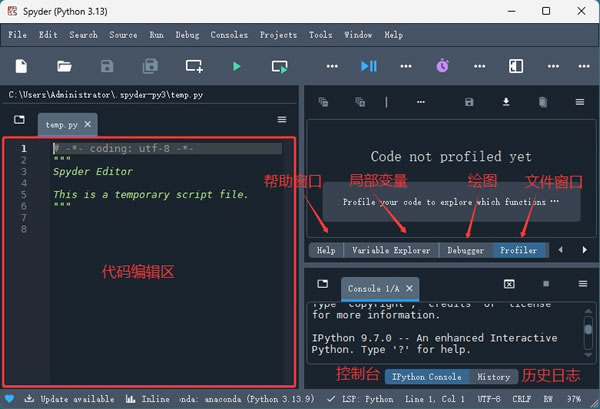600x409 pixels.
Task: Select Console 1/A tab
Action: click(x=373, y=288)
